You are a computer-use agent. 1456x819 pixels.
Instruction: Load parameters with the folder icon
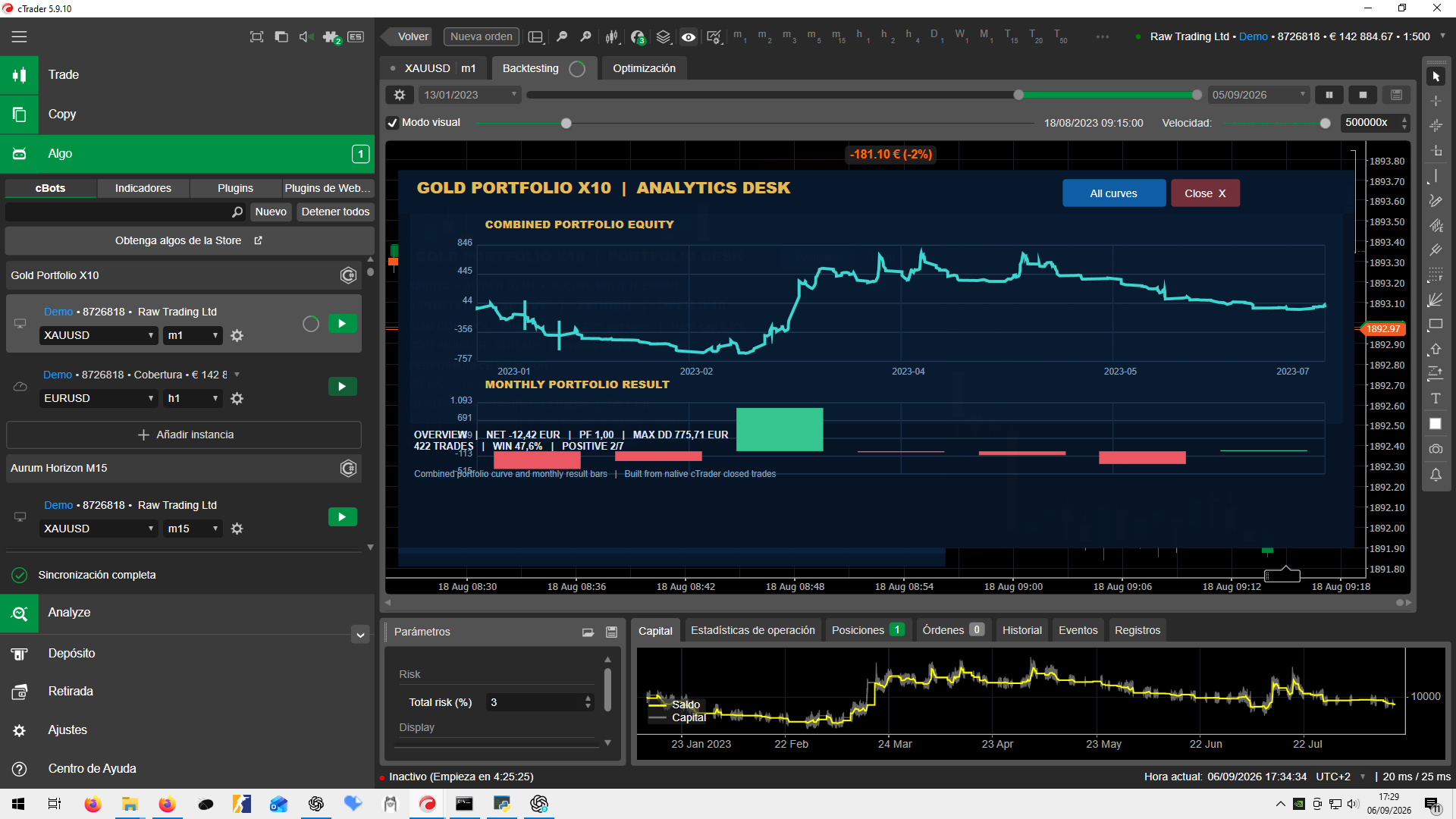click(588, 632)
